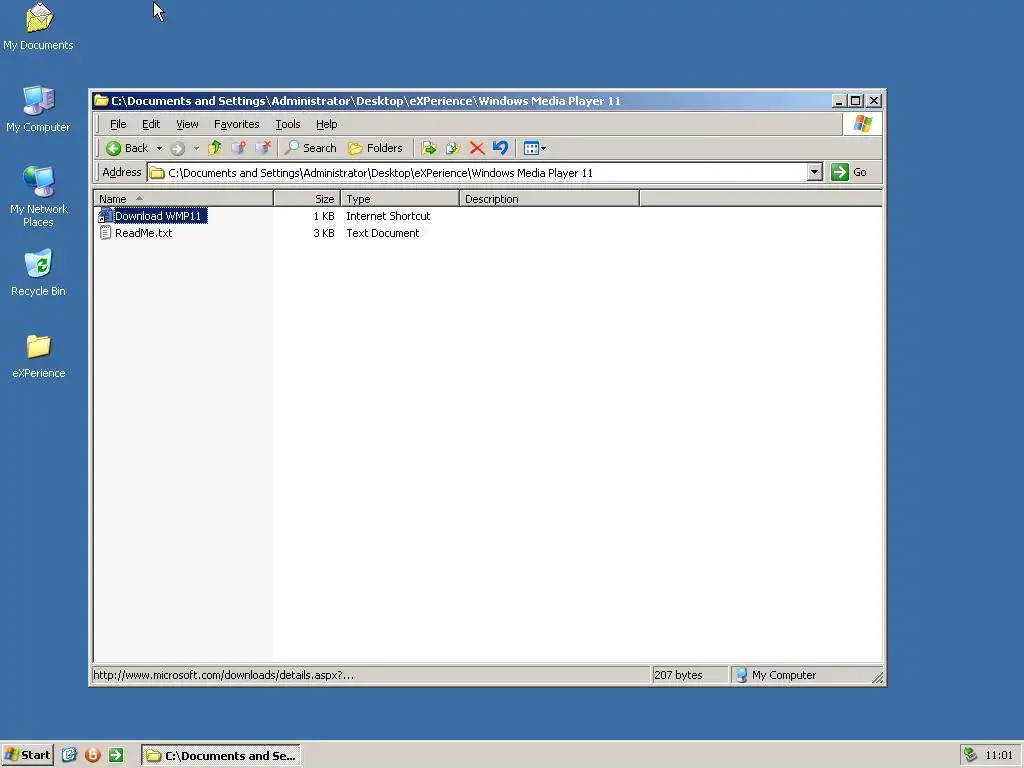Select My Network Places desktop icon
The image size is (1024, 768).
[39, 197]
